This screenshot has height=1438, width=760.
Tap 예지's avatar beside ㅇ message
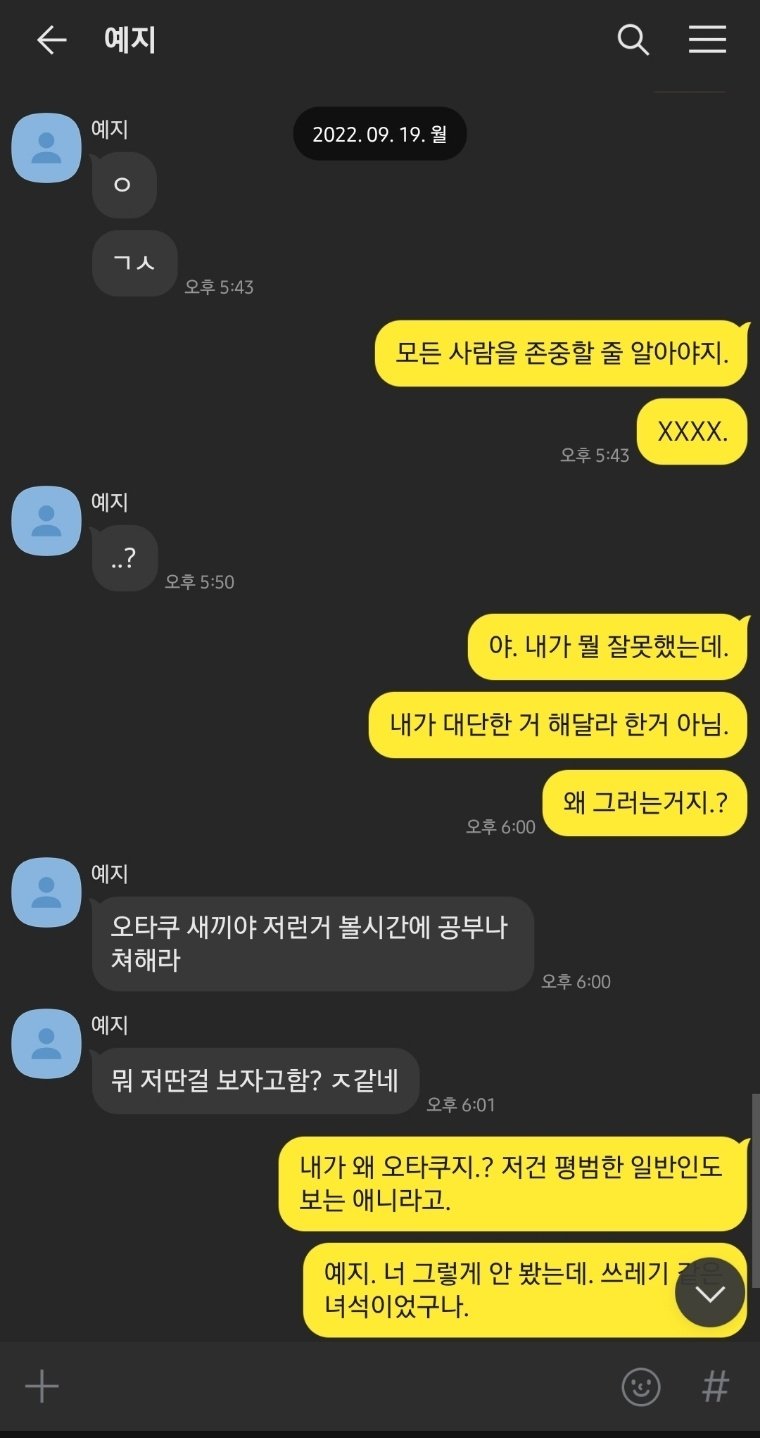pos(46,148)
